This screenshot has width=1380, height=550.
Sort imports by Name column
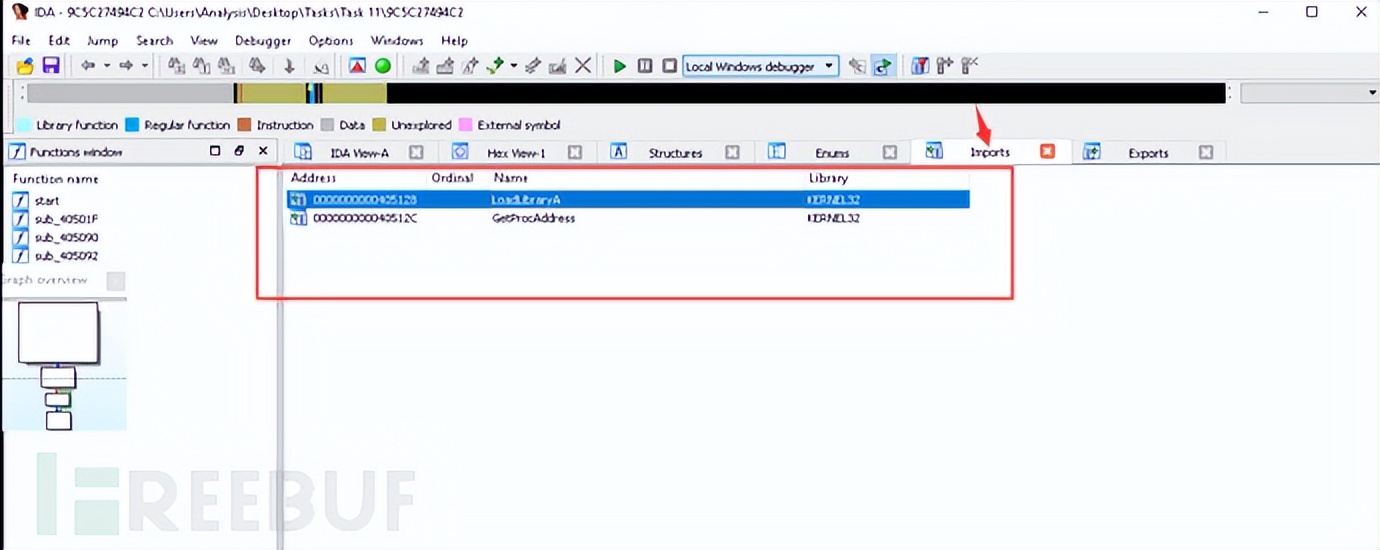point(510,178)
